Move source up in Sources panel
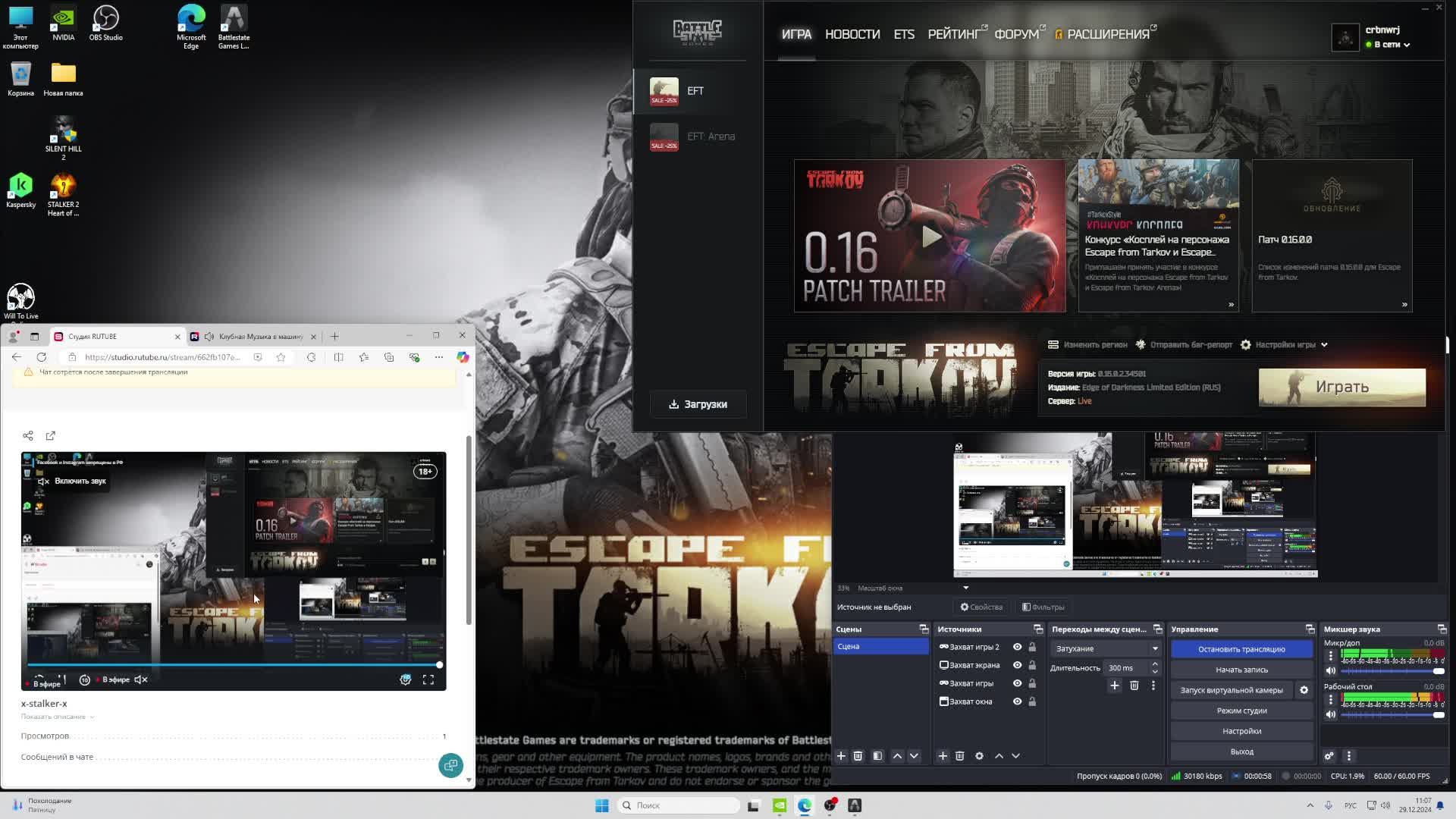The width and height of the screenshot is (1456, 819). [x=999, y=756]
